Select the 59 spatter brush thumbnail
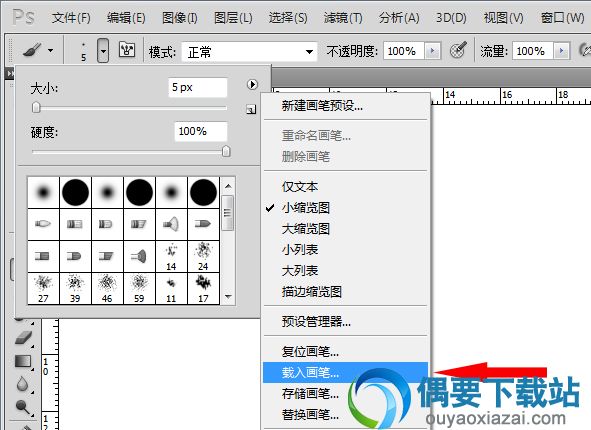This screenshot has height=430, width=591. coord(139,288)
